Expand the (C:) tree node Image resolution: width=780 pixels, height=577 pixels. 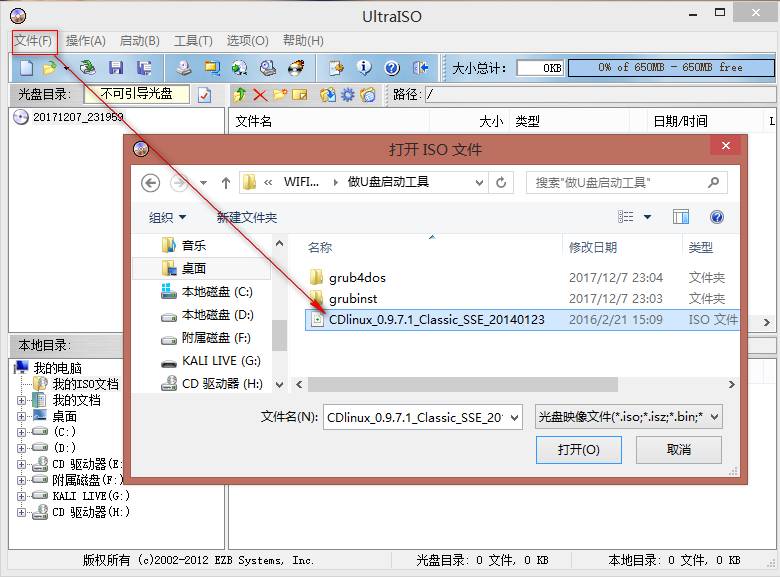tap(21, 432)
